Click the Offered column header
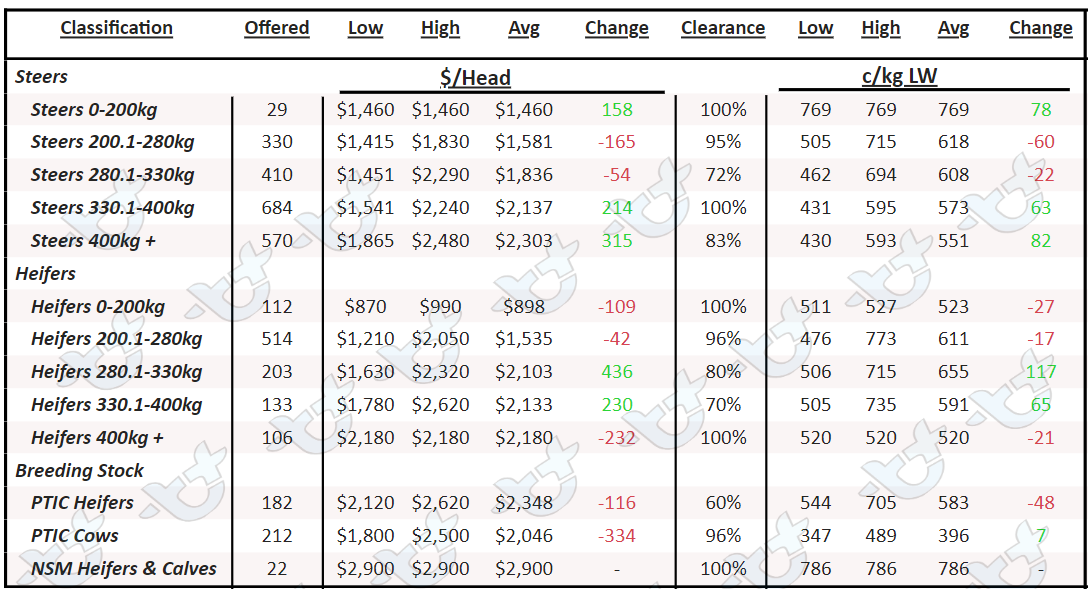 pos(277,28)
